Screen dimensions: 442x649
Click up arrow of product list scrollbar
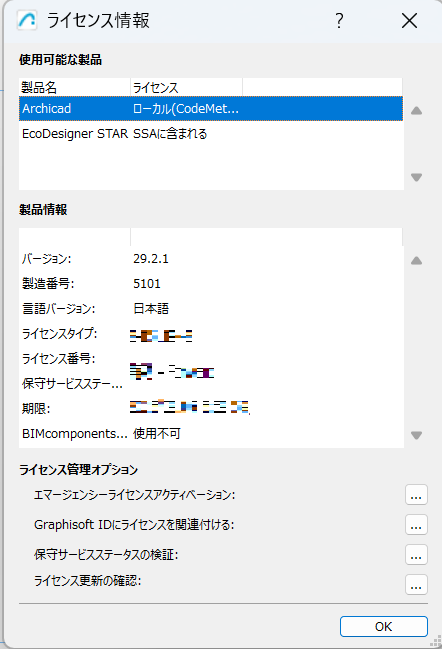coord(416,111)
